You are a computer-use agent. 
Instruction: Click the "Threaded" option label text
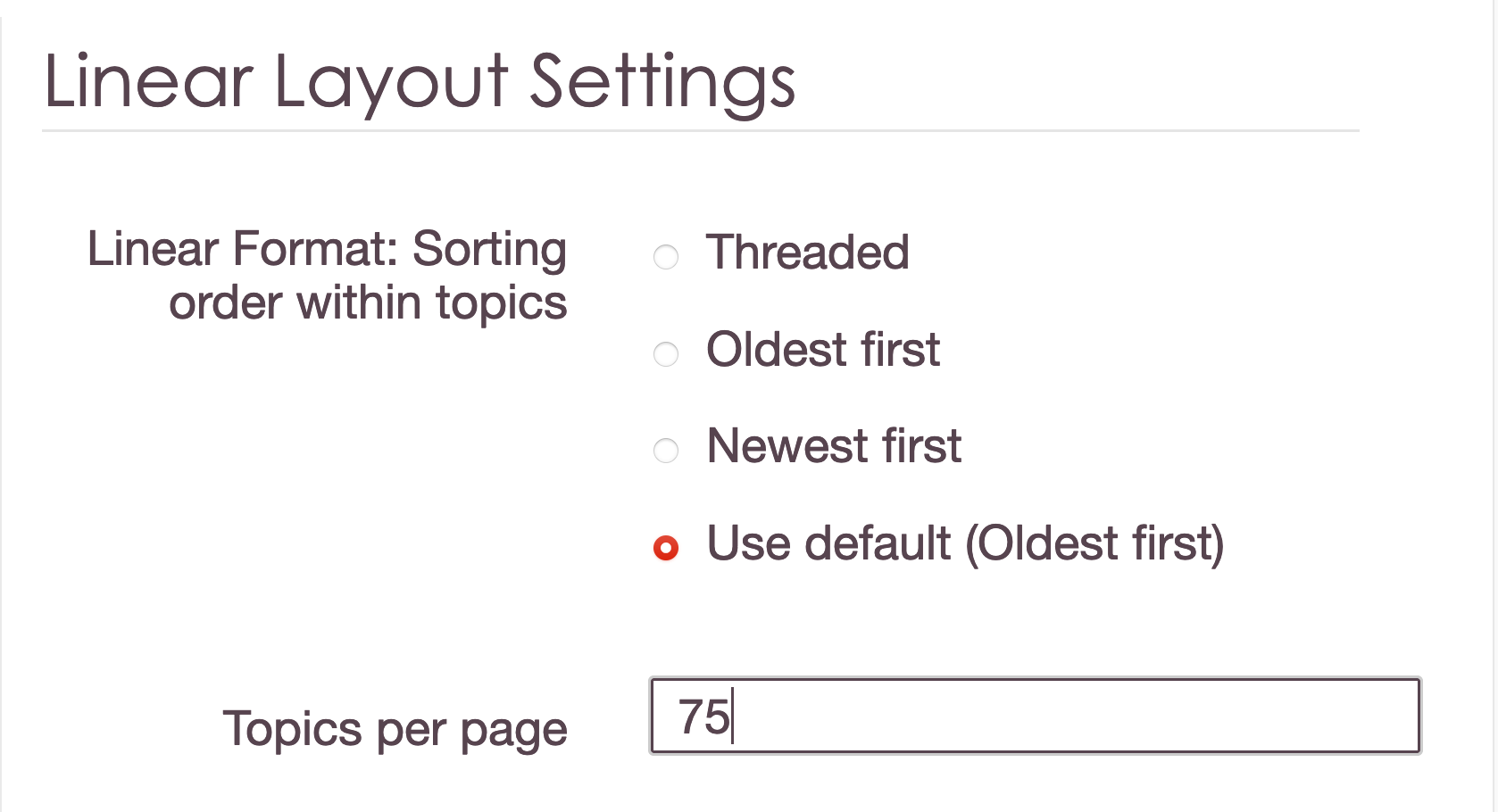pos(807,253)
